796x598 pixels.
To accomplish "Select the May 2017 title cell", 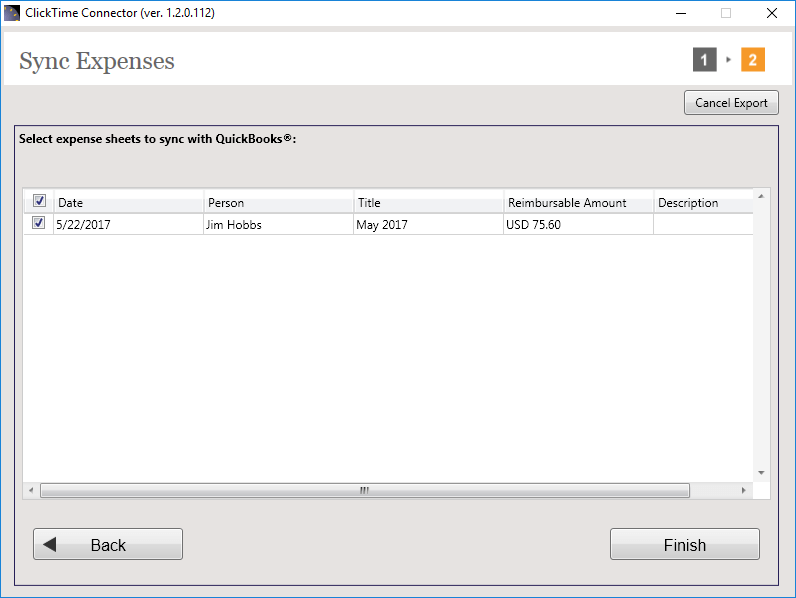I will [428, 224].
